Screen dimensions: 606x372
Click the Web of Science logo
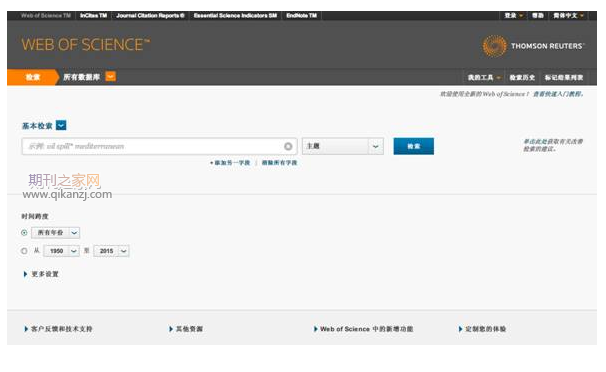[86, 45]
